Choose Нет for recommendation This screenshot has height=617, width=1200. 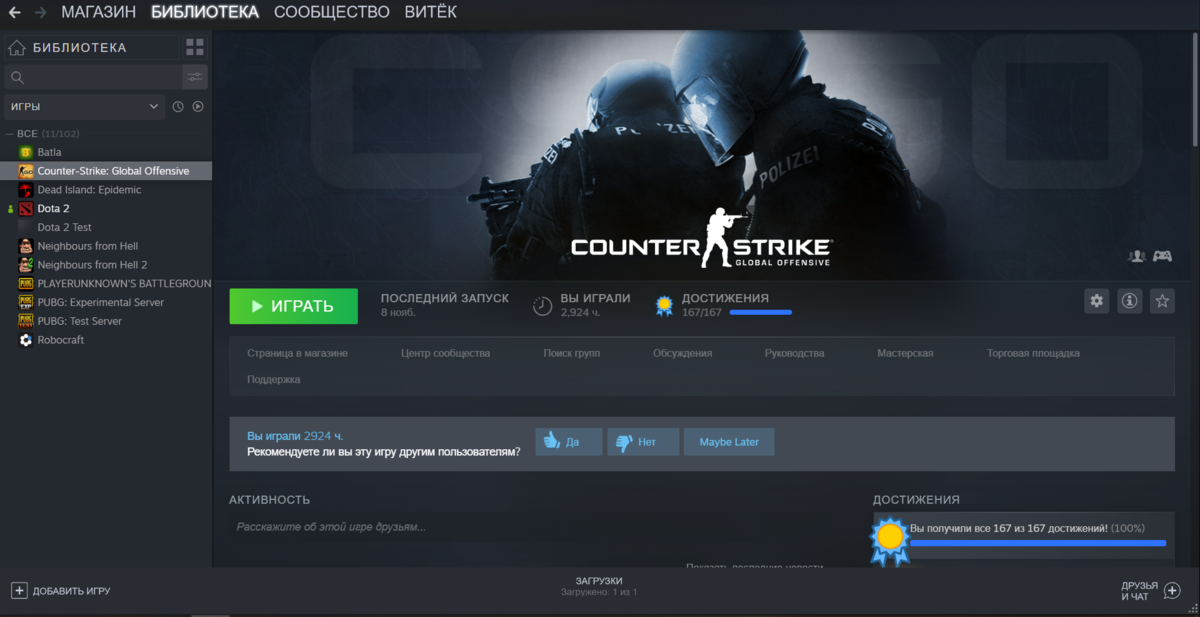point(643,442)
